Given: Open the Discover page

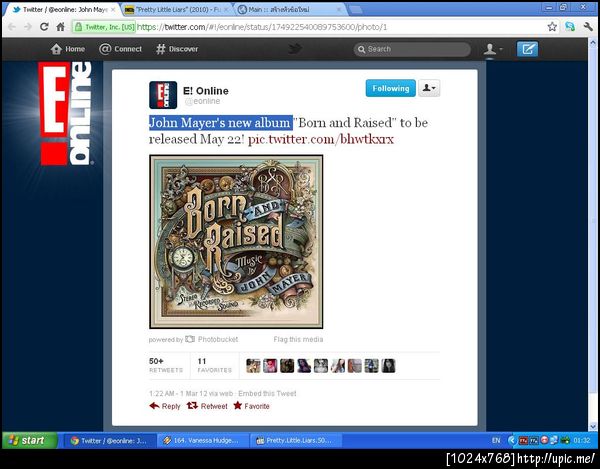Looking at the screenshot, I should point(177,49).
